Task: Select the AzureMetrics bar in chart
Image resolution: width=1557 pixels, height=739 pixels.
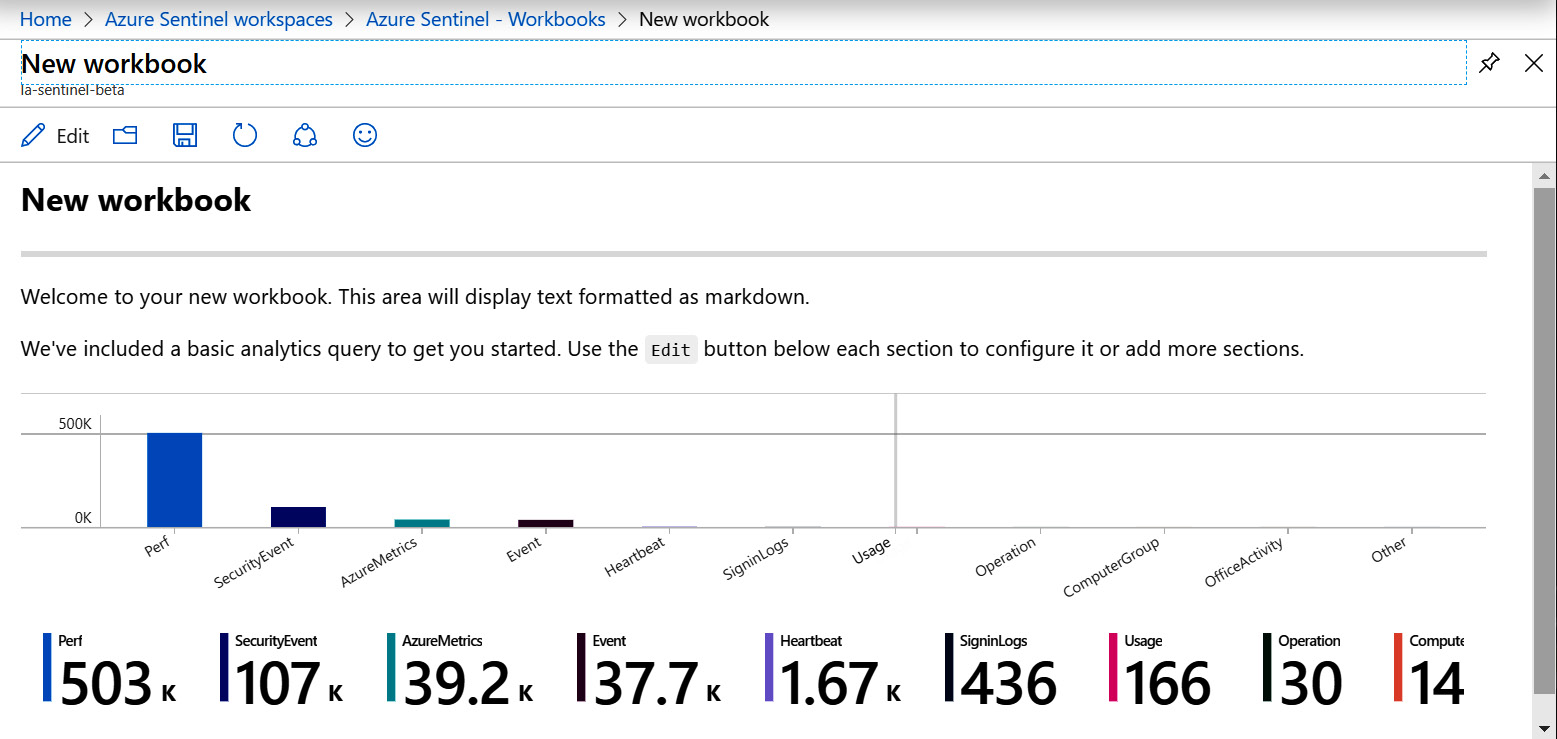Action: pyautogui.click(x=422, y=523)
